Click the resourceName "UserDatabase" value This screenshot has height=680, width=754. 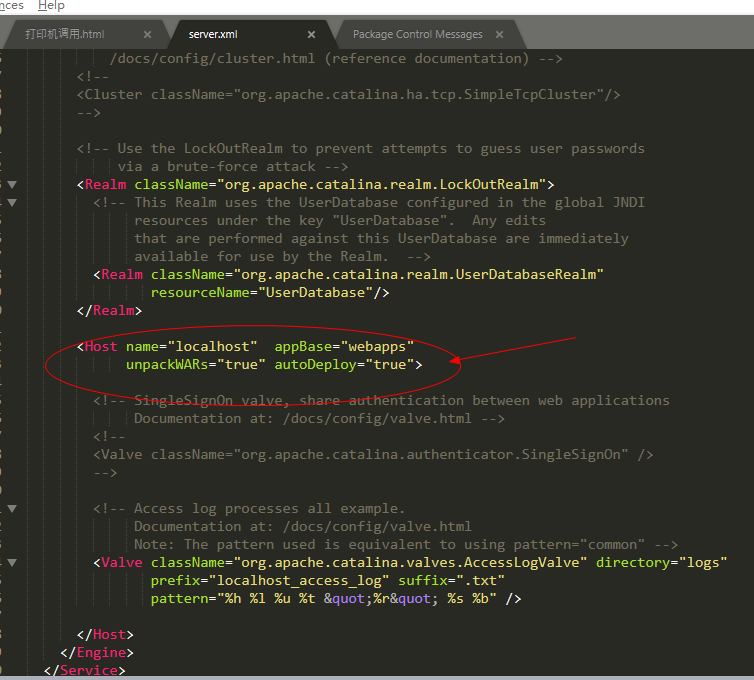point(315,292)
